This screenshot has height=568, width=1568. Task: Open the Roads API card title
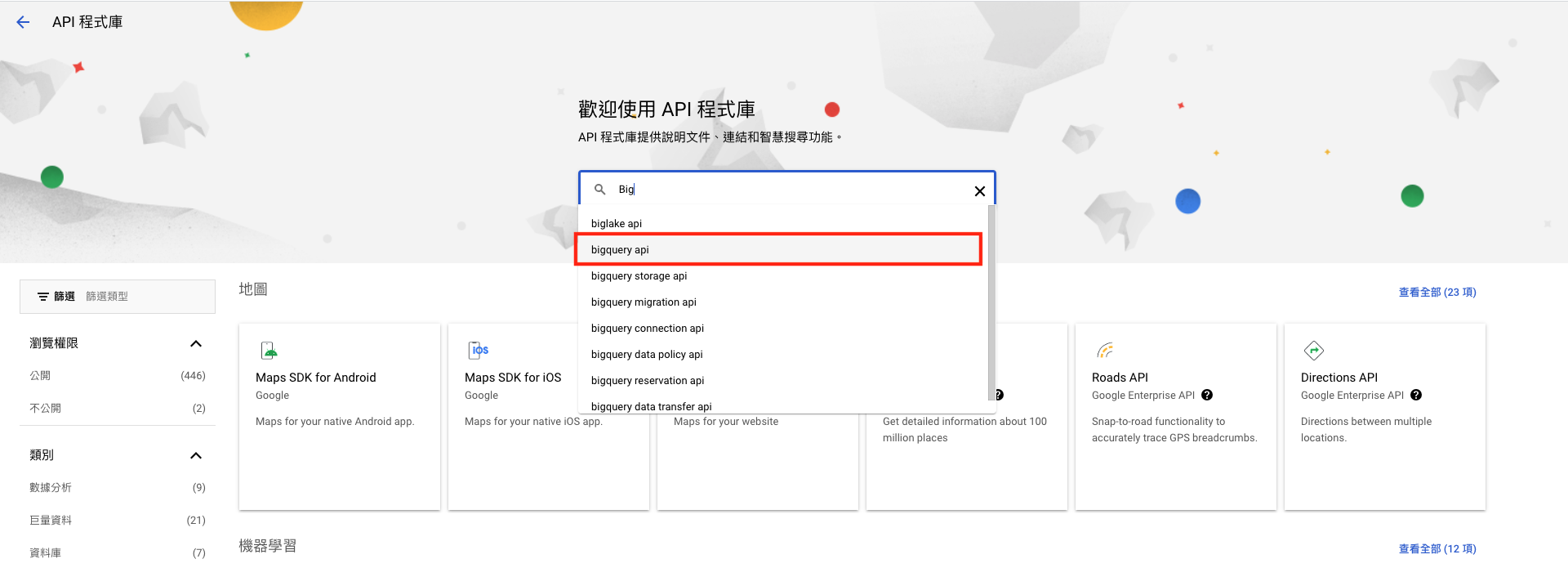pos(1120,378)
